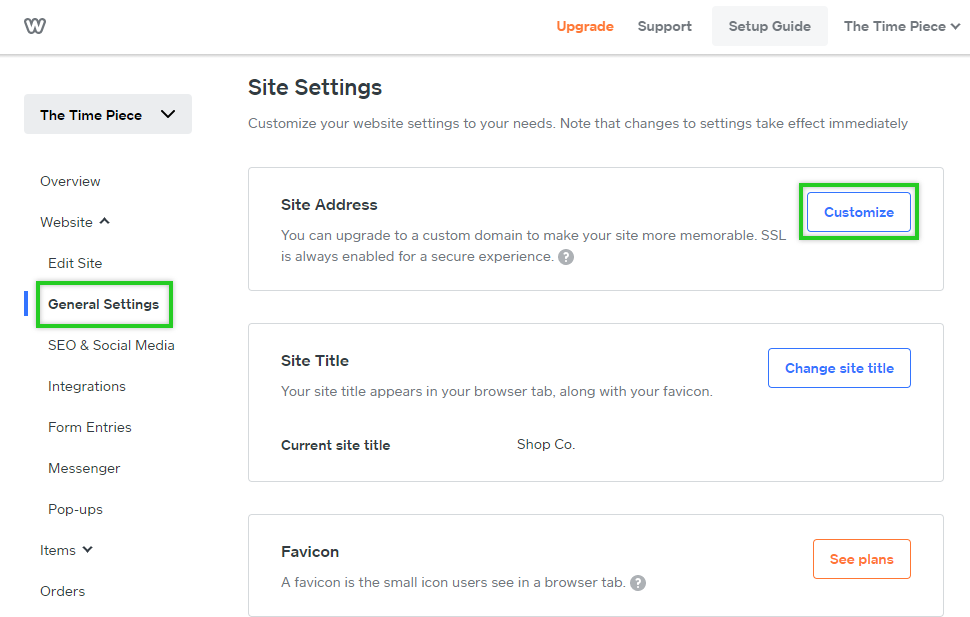Navigate to Integrations page

click(87, 386)
